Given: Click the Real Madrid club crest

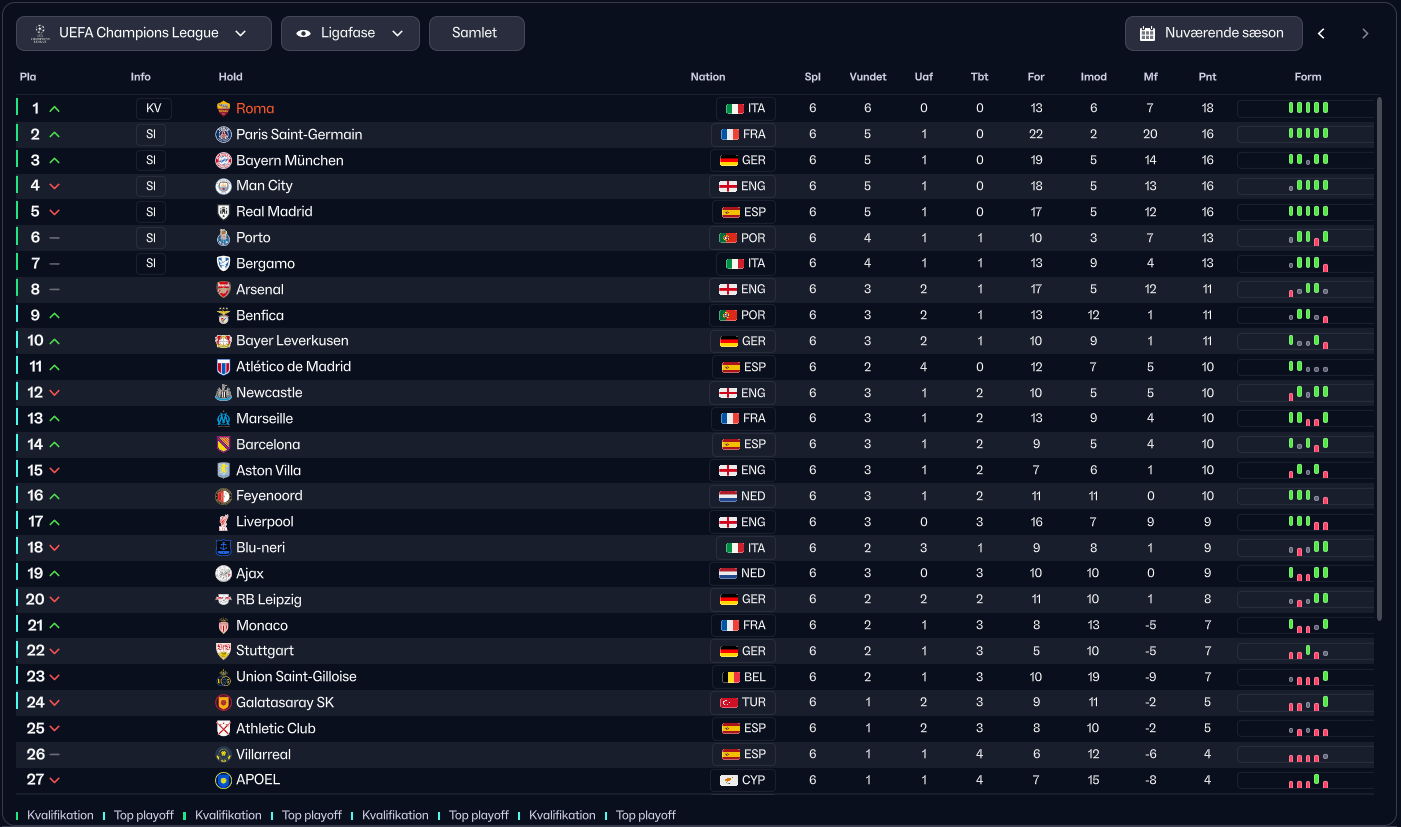Looking at the screenshot, I should coord(224,212).
